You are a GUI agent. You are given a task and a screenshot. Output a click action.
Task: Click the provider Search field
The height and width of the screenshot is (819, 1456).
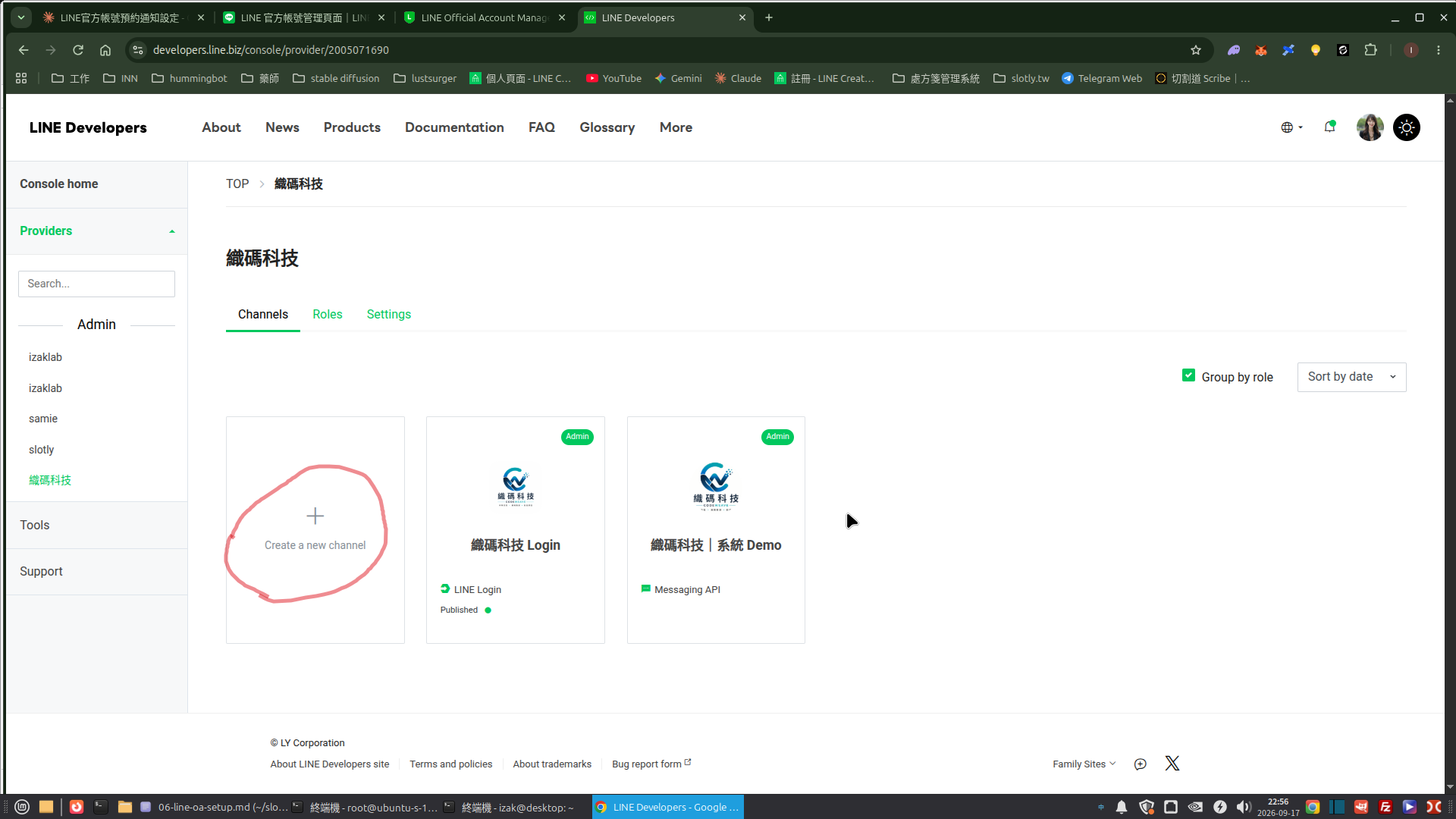point(96,284)
